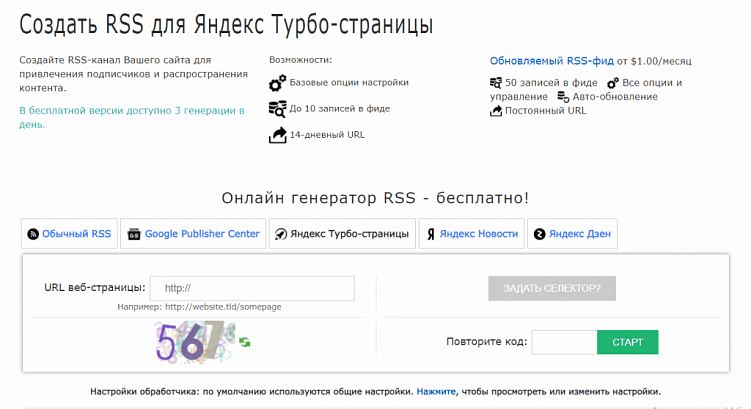Switch to the Яндекс Дзен tab
This screenshot has height=409, width=751.
point(572,234)
